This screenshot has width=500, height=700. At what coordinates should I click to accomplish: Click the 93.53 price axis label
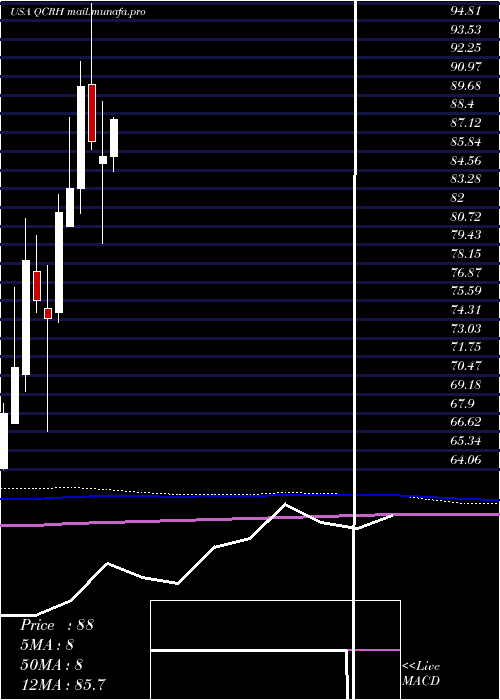coord(466,30)
